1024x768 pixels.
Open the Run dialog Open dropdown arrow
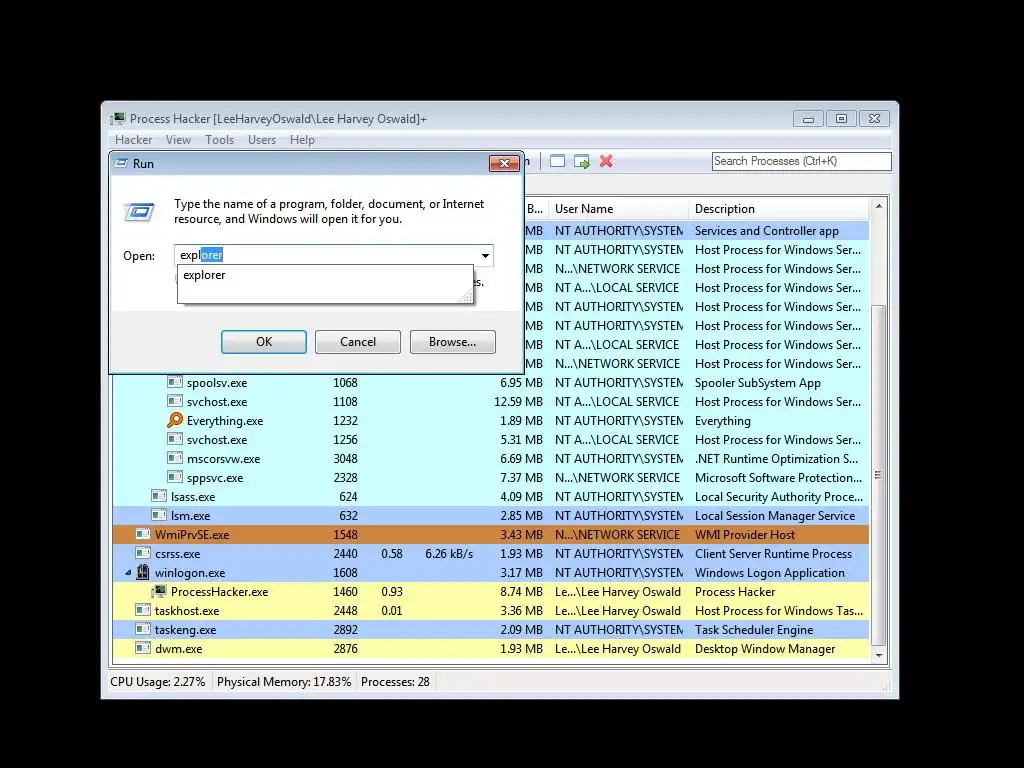[x=485, y=255]
